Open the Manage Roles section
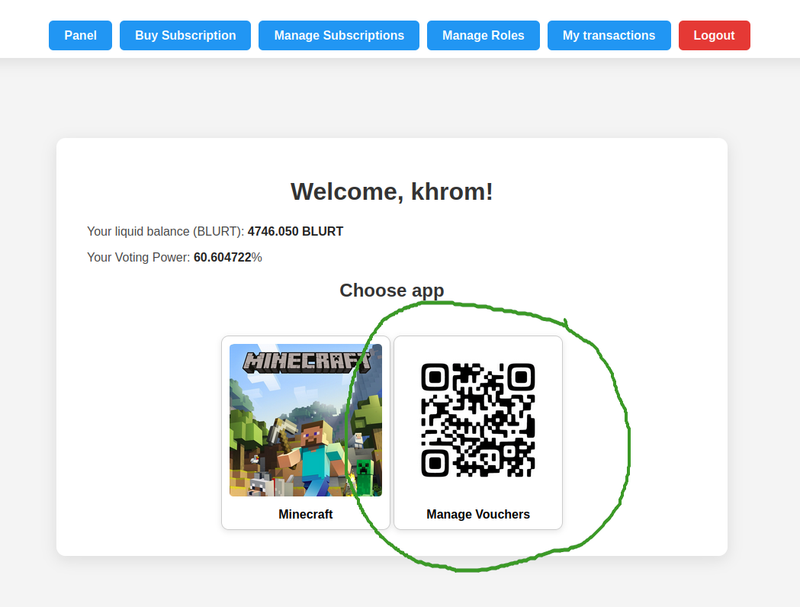 [x=483, y=35]
